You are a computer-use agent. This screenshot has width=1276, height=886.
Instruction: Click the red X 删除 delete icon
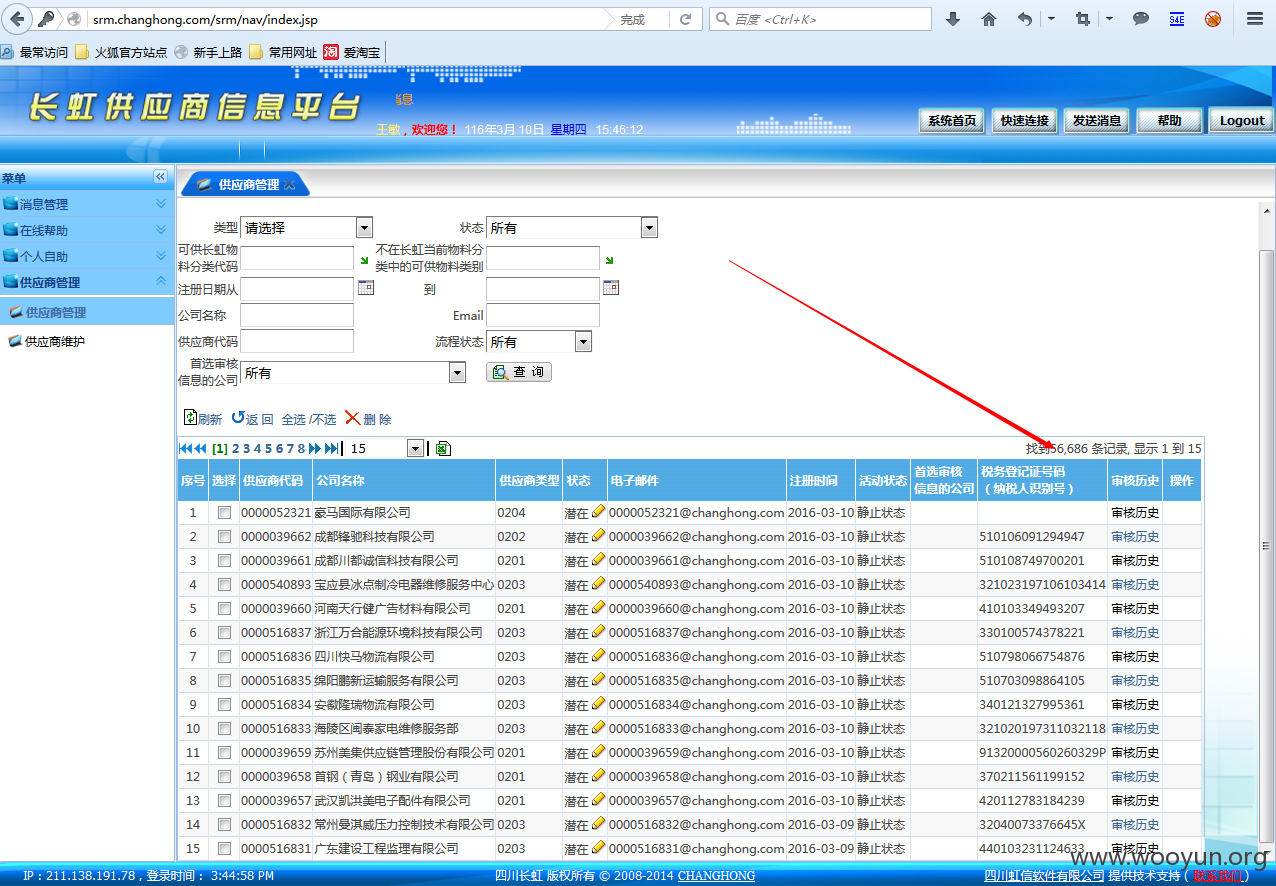352,418
